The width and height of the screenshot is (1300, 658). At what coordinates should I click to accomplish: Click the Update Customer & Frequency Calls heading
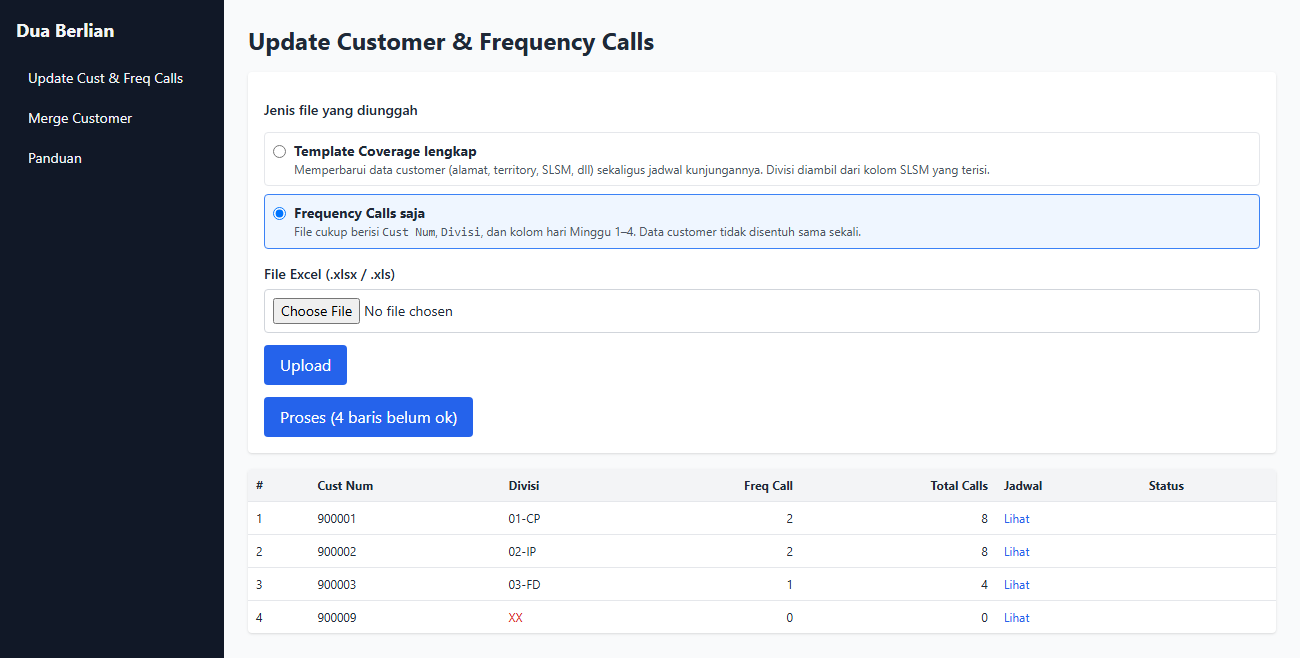pyautogui.click(x=451, y=42)
